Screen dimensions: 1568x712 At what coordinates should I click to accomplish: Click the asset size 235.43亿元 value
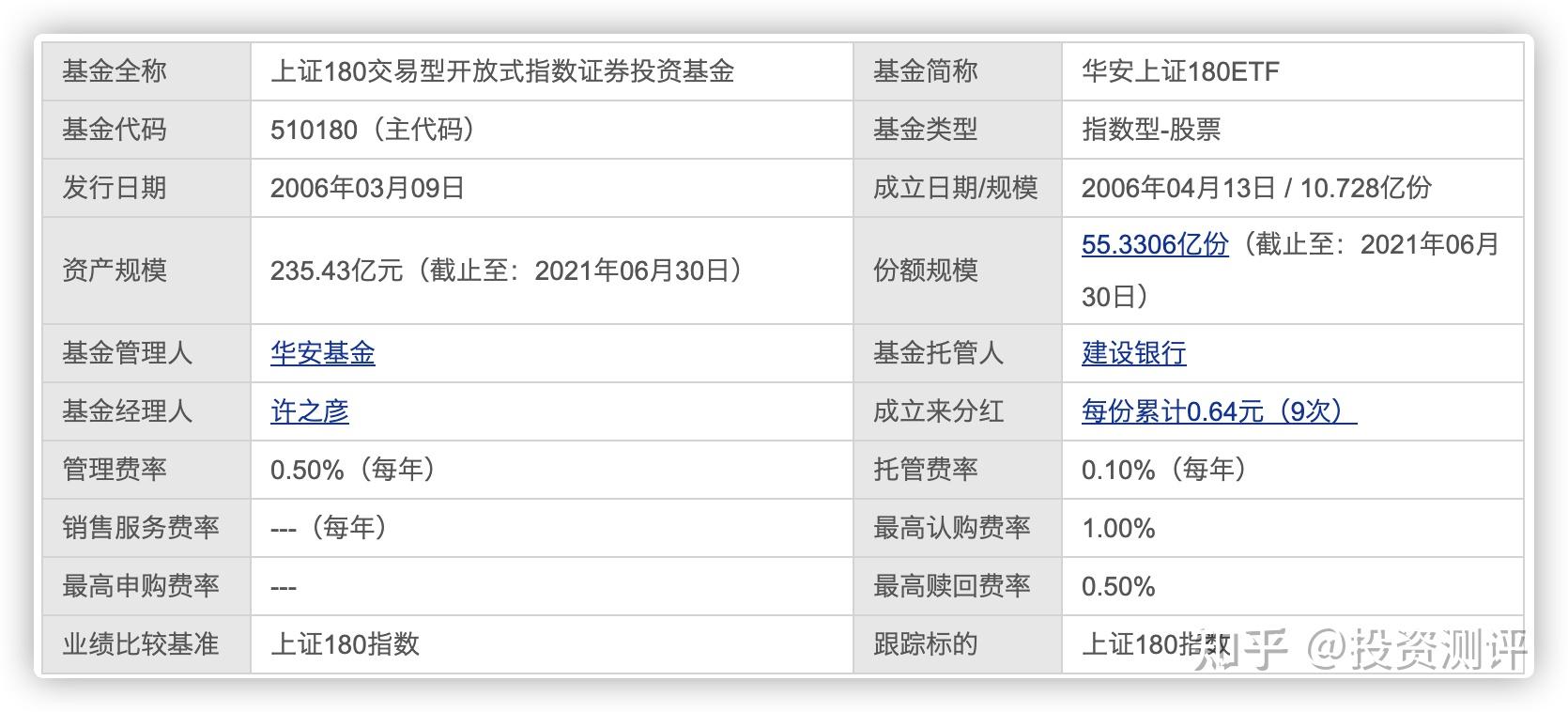pyautogui.click(x=335, y=271)
